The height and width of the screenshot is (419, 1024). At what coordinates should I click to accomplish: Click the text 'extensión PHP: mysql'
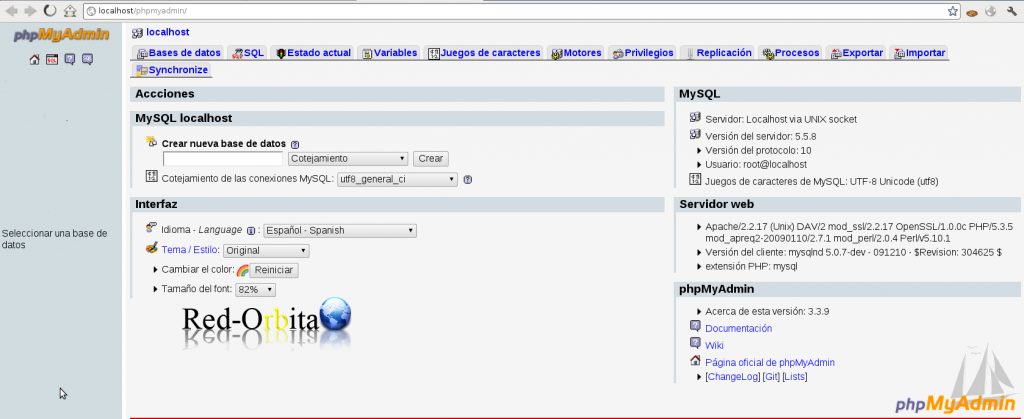[751, 266]
